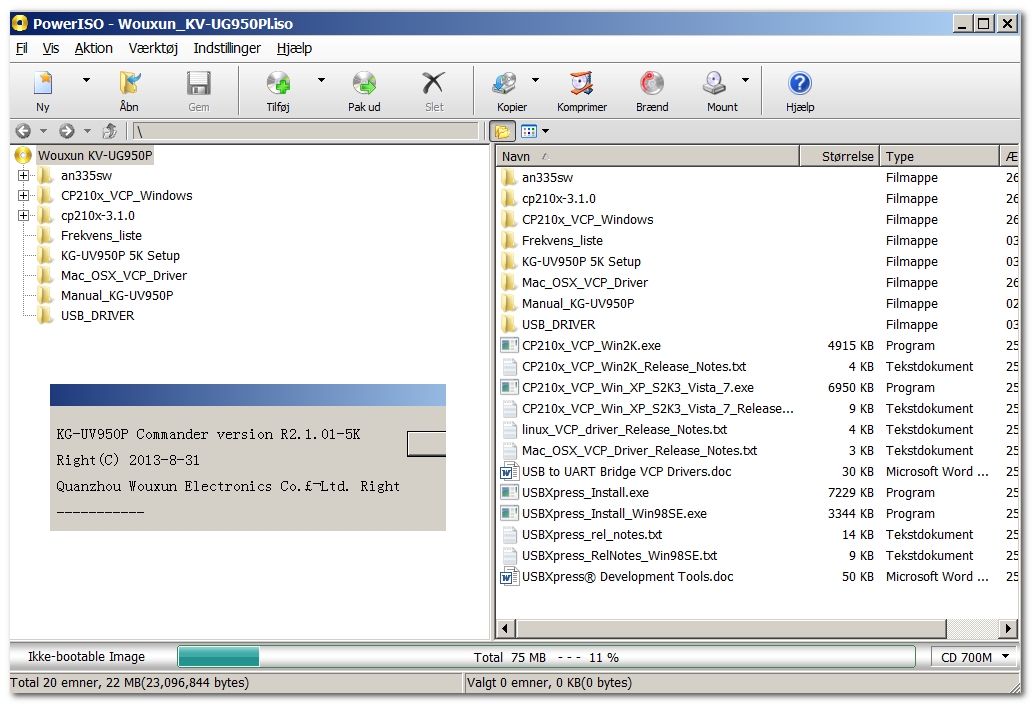Click the 4915 KB size cell
The width and height of the screenshot is (1032, 704).
tap(850, 345)
